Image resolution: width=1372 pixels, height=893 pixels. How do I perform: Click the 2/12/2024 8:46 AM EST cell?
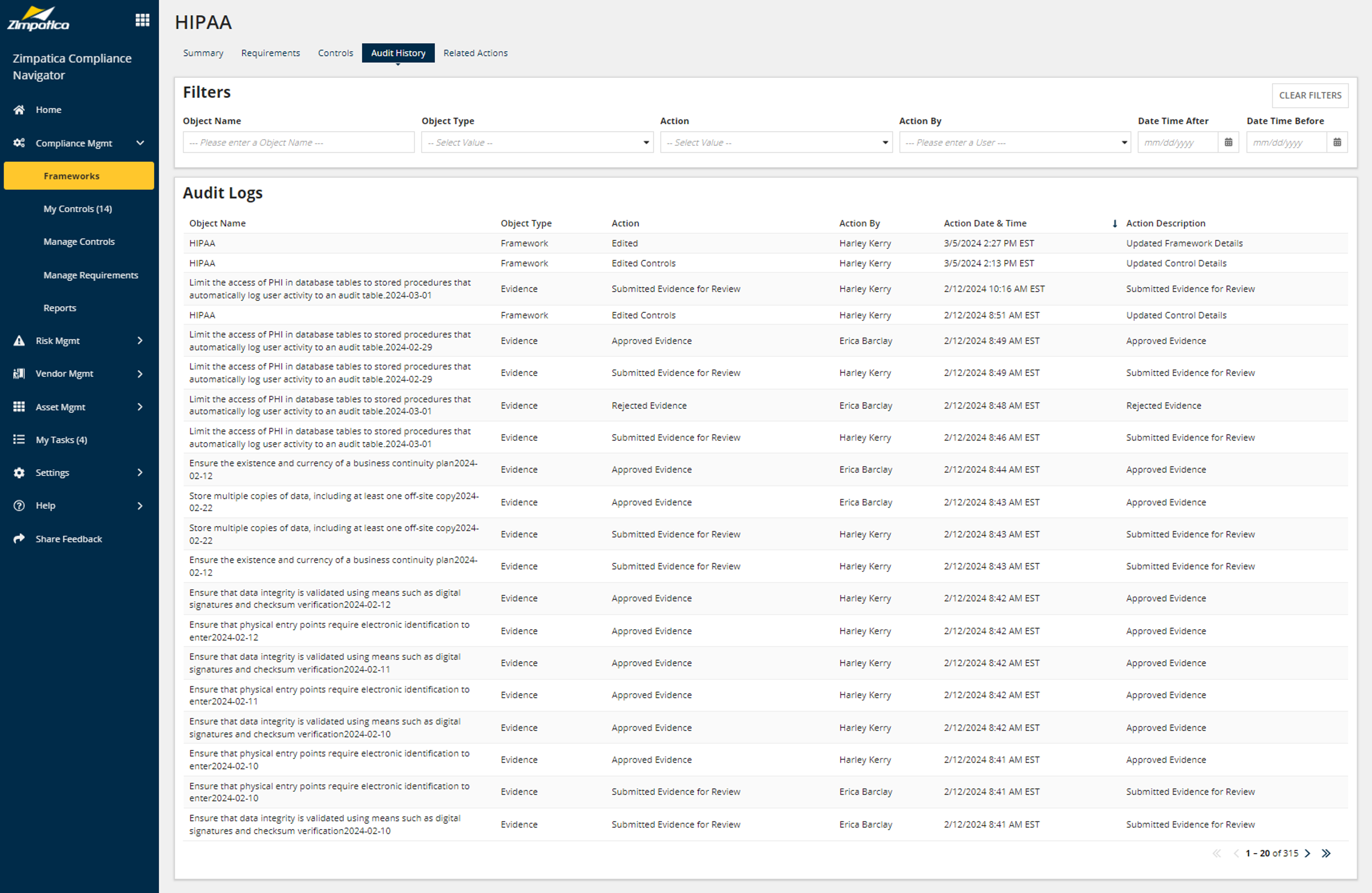coord(991,438)
